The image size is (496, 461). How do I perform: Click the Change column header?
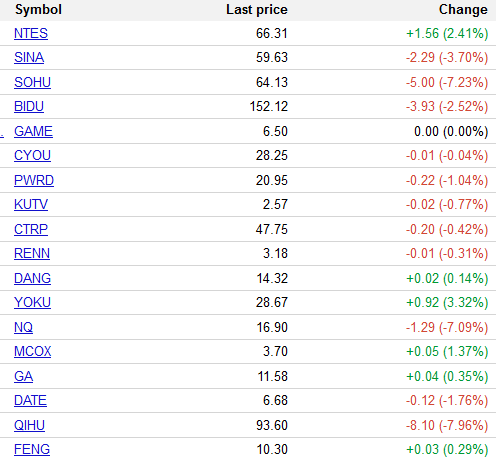(x=463, y=10)
